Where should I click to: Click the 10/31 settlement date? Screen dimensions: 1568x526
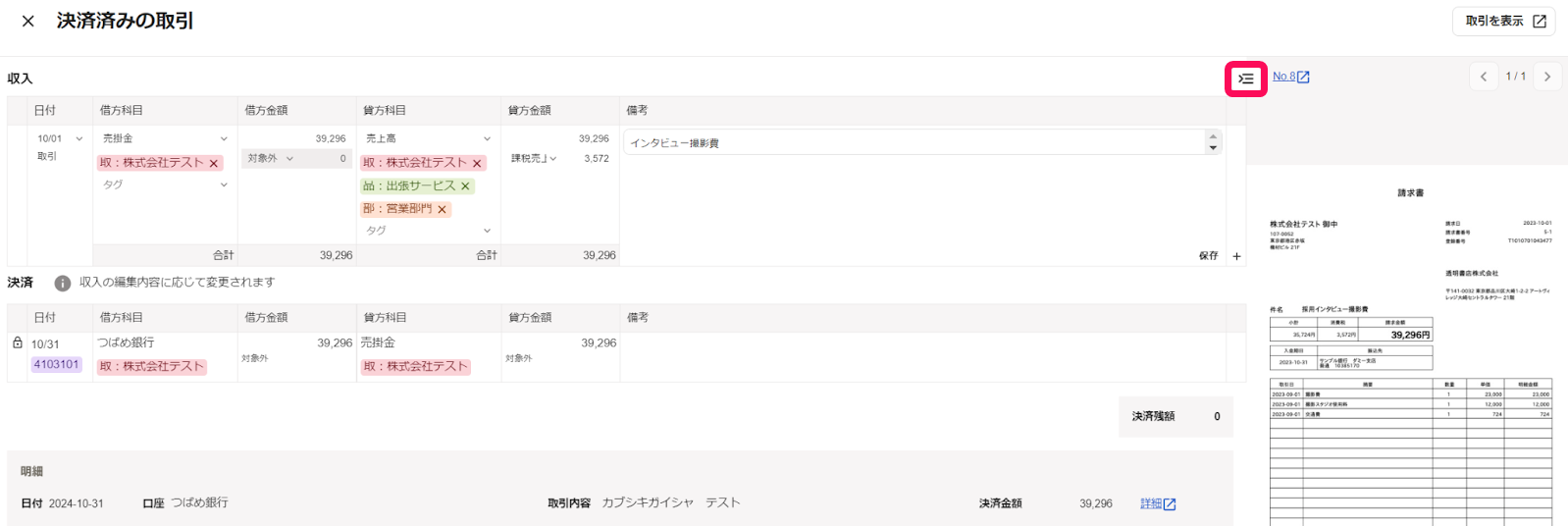click(x=45, y=344)
